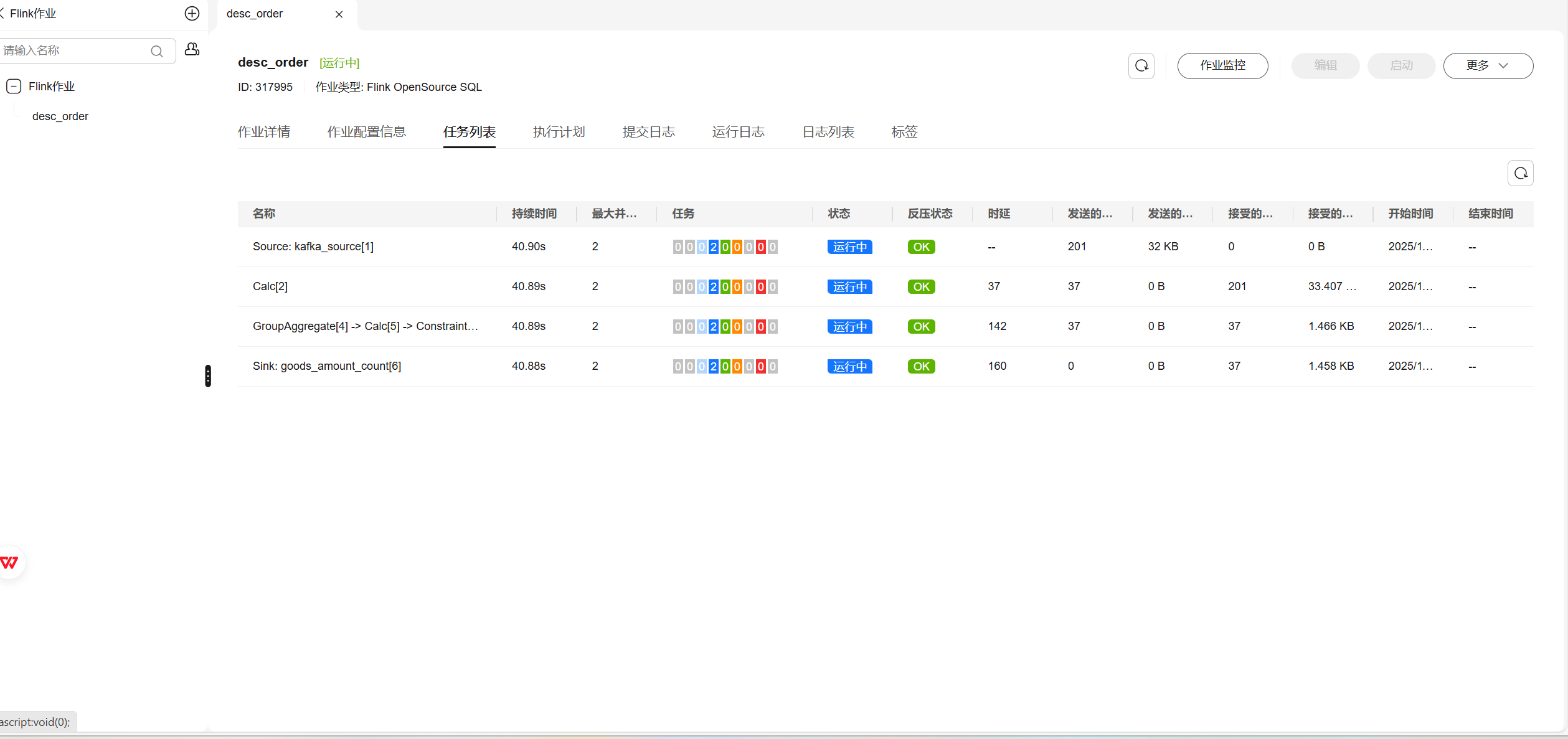
Task: Open the 更多 dropdown menu
Action: [1488, 65]
